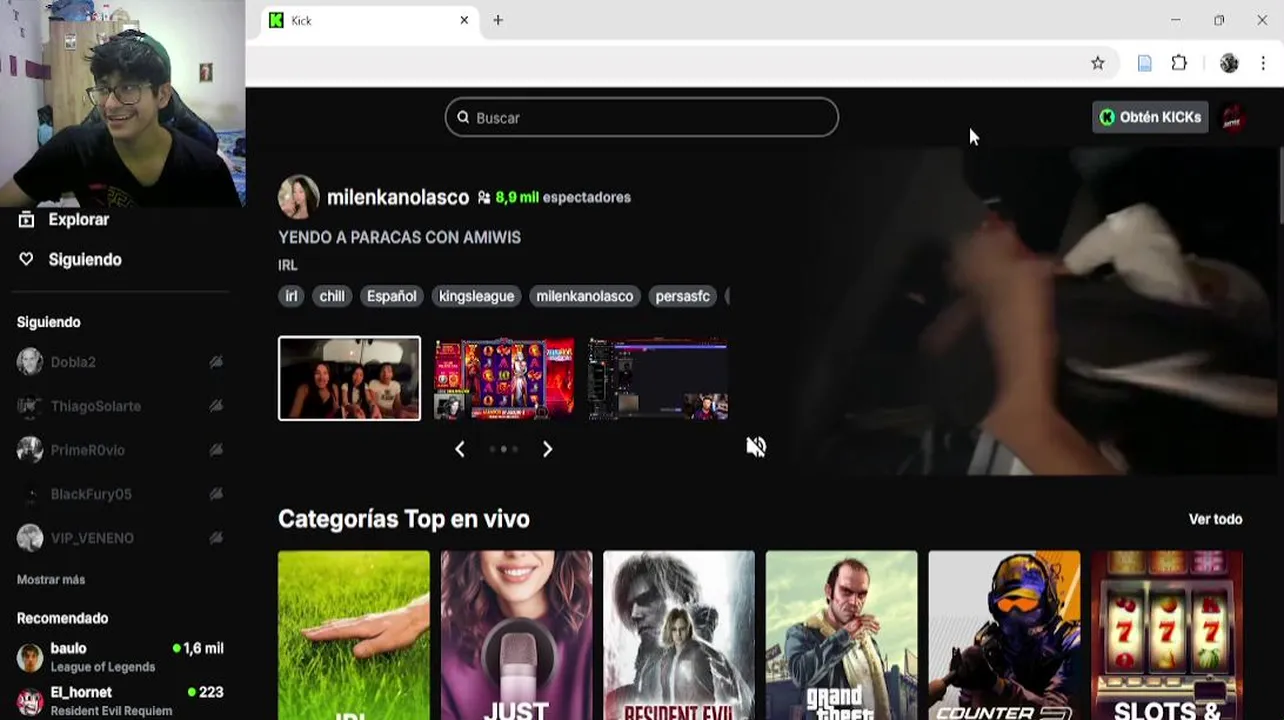The image size is (1284, 720).
Task: Bookmark this page with star icon
Action: coord(1098,63)
